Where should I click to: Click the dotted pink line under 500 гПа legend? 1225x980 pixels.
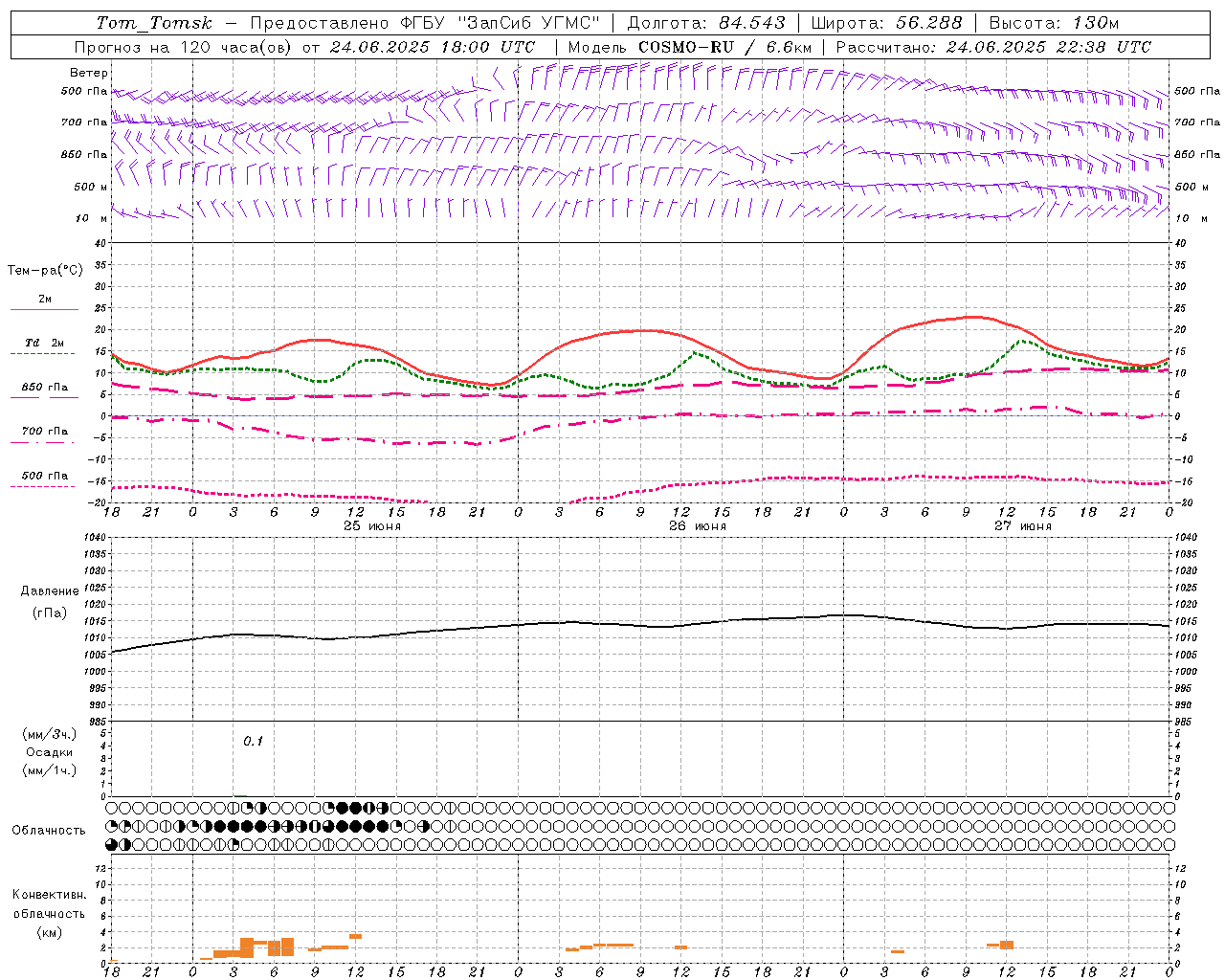(x=42, y=486)
